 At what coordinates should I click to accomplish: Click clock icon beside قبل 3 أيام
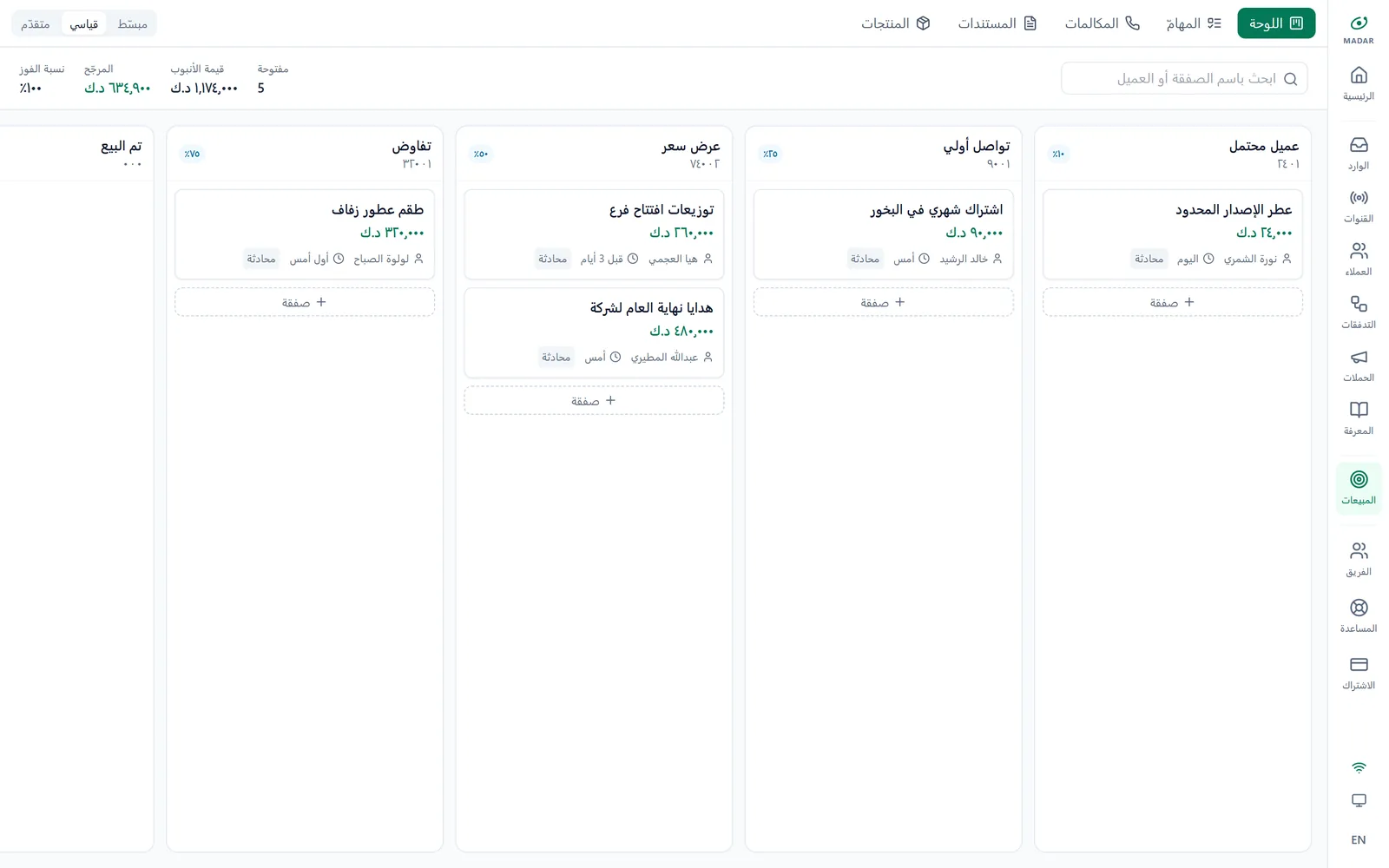click(x=633, y=259)
